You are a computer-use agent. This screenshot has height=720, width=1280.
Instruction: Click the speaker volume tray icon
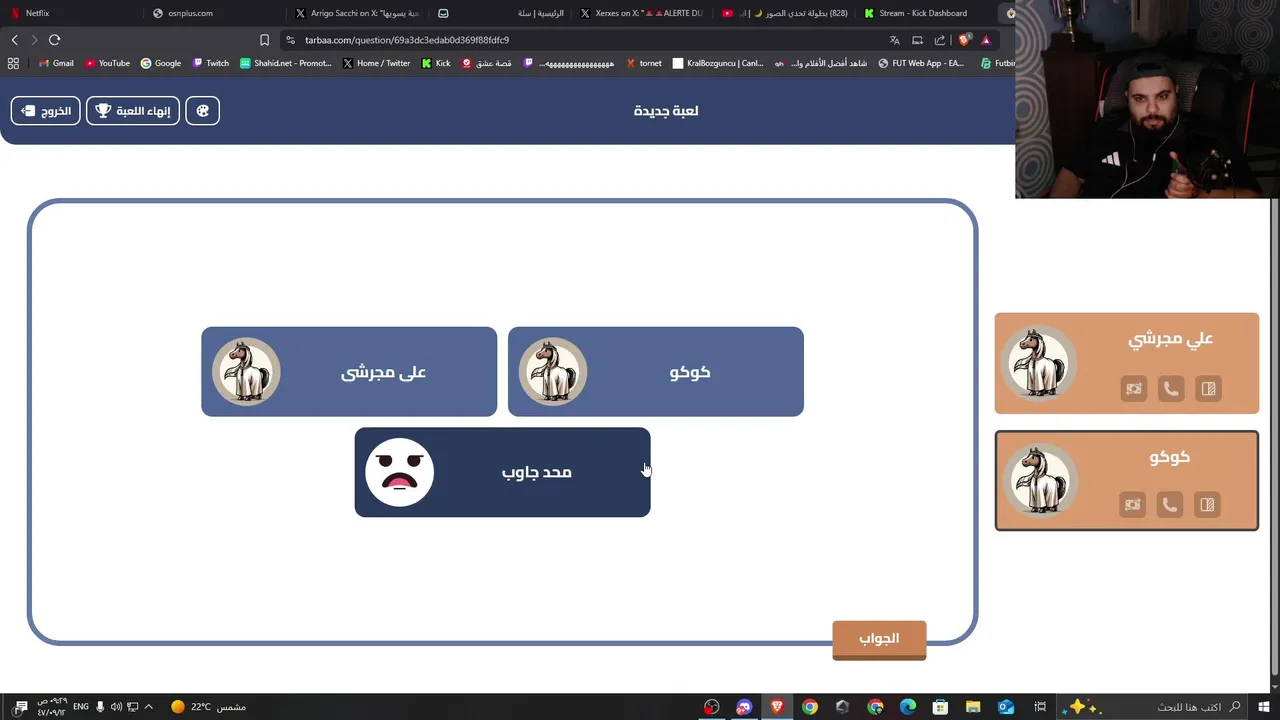pyautogui.click(x=116, y=707)
